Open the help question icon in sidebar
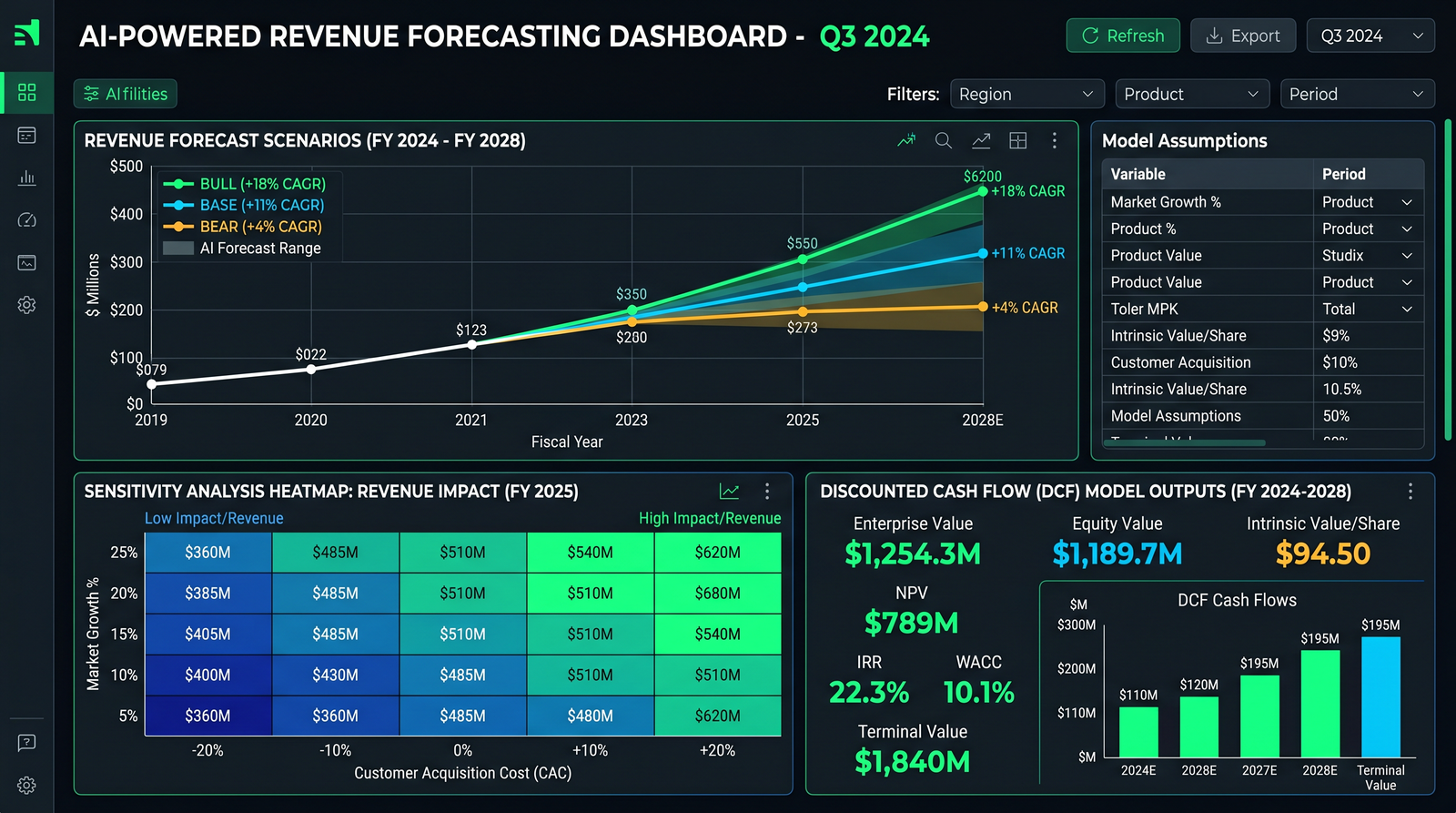This screenshot has height=813, width=1456. pos(26,743)
